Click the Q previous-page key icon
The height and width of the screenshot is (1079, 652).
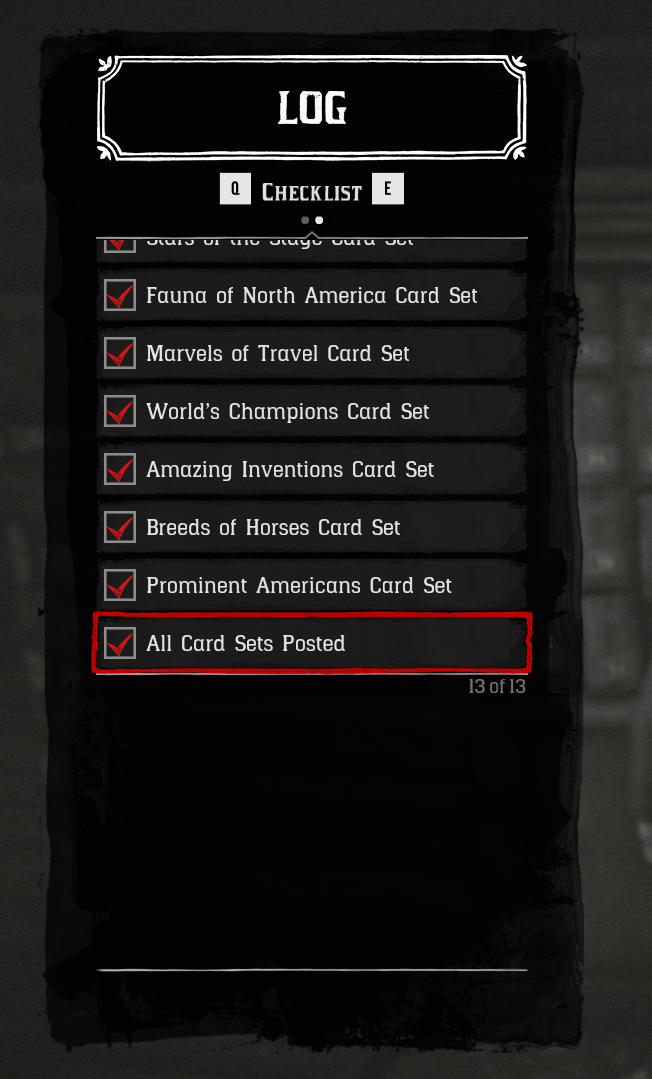(235, 189)
